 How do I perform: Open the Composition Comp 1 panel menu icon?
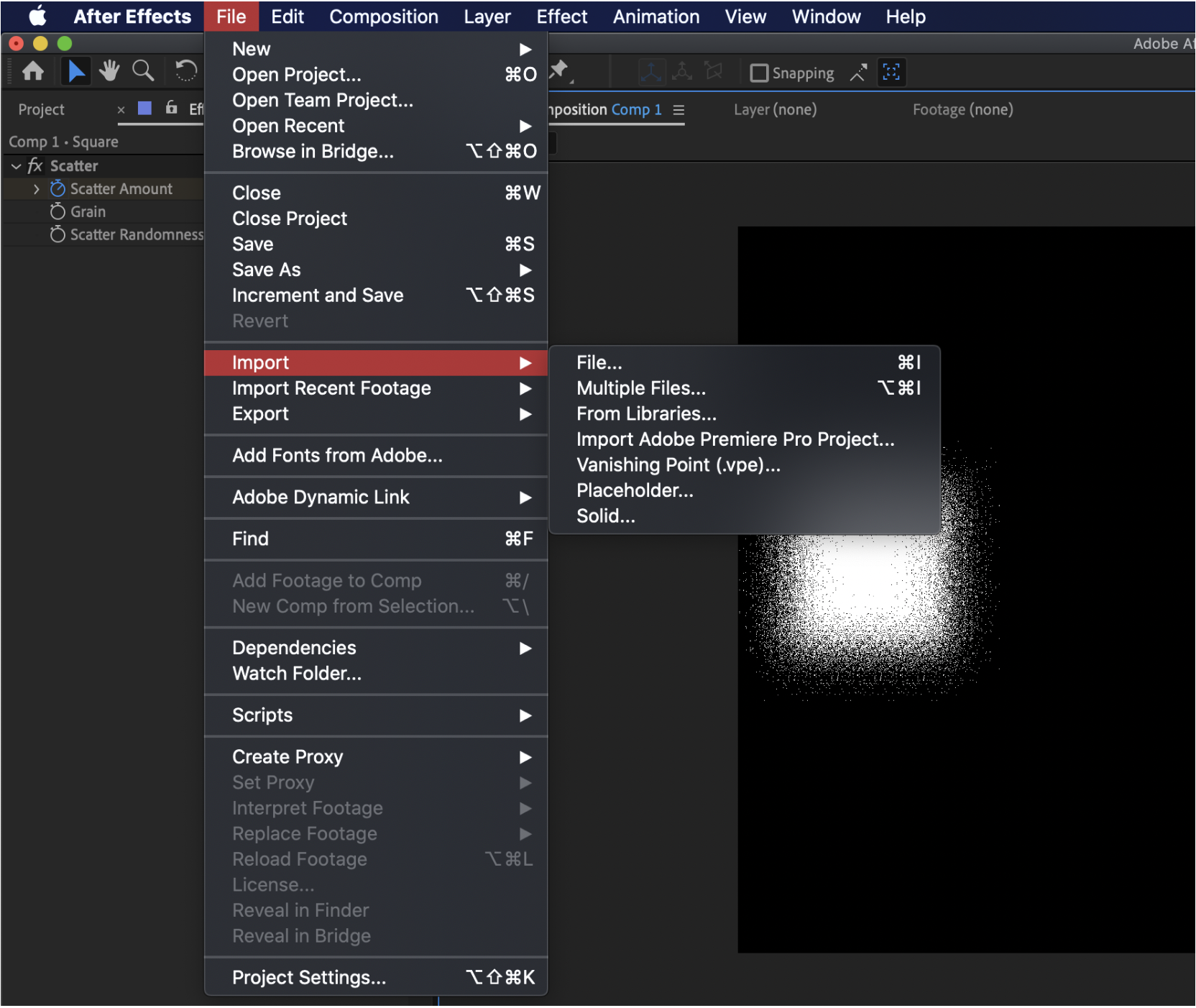[x=678, y=110]
